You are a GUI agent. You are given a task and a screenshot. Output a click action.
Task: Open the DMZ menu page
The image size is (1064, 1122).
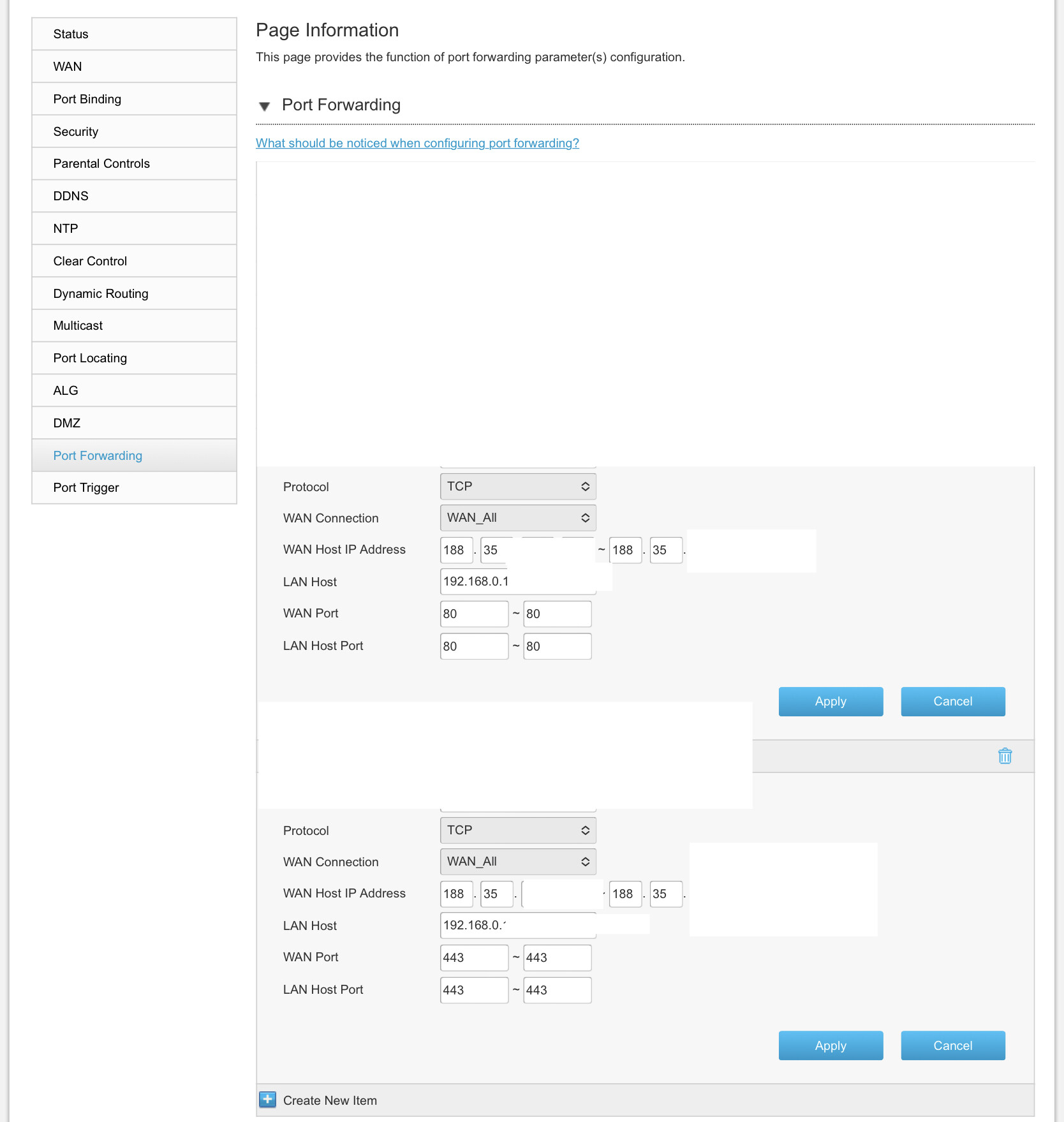pyautogui.click(x=67, y=423)
